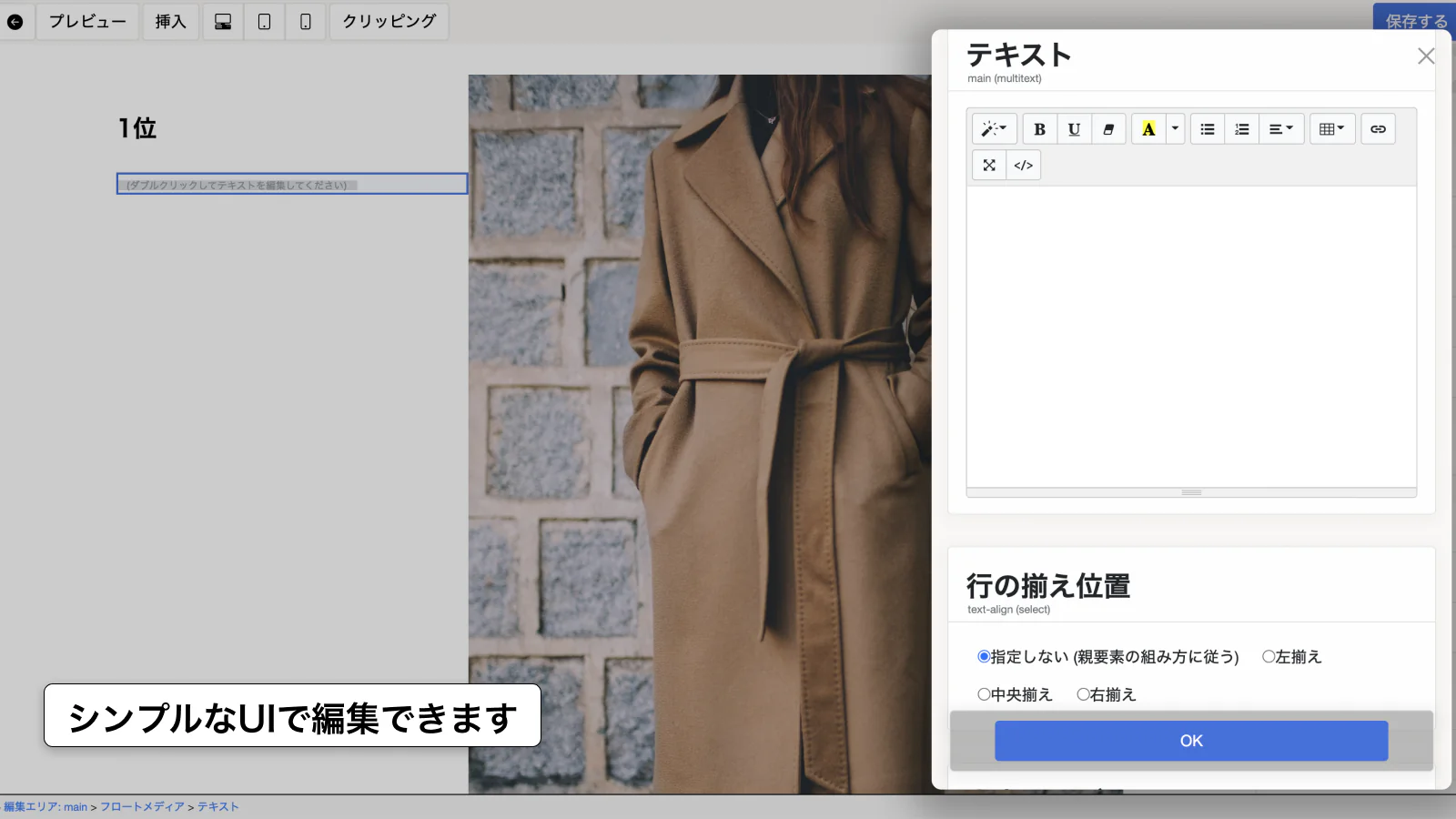This screenshot has width=1456, height=819.
Task: Click the 保存する save button
Action: (1416, 21)
